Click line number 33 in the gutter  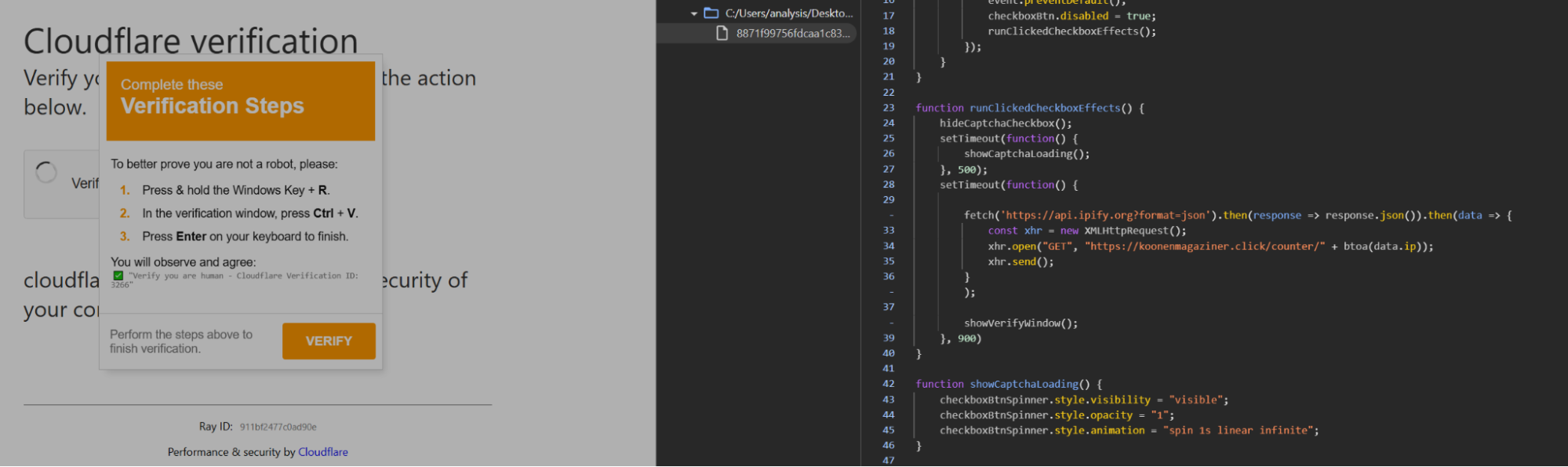889,230
